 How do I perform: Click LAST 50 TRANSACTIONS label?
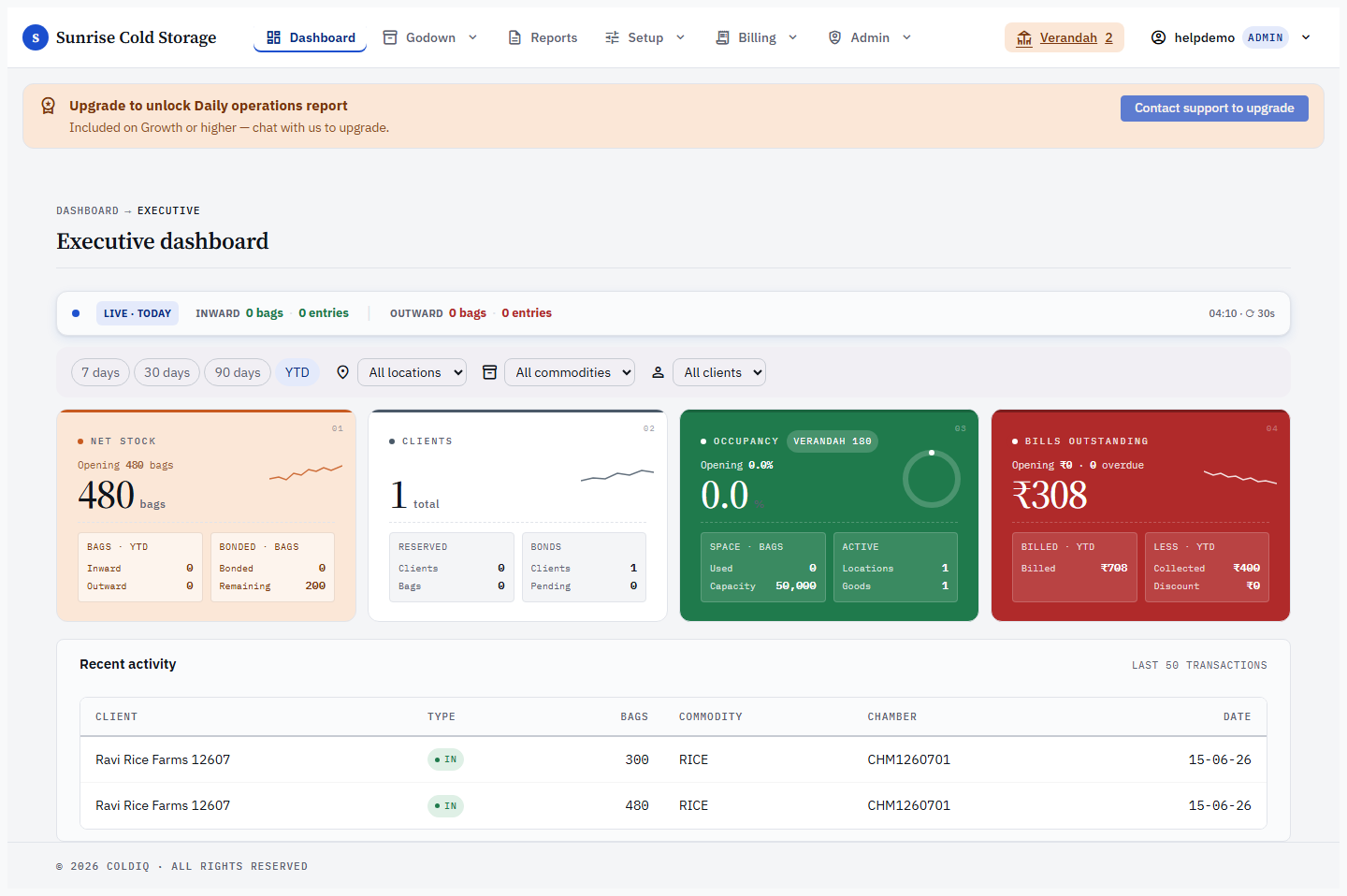[1199, 665]
